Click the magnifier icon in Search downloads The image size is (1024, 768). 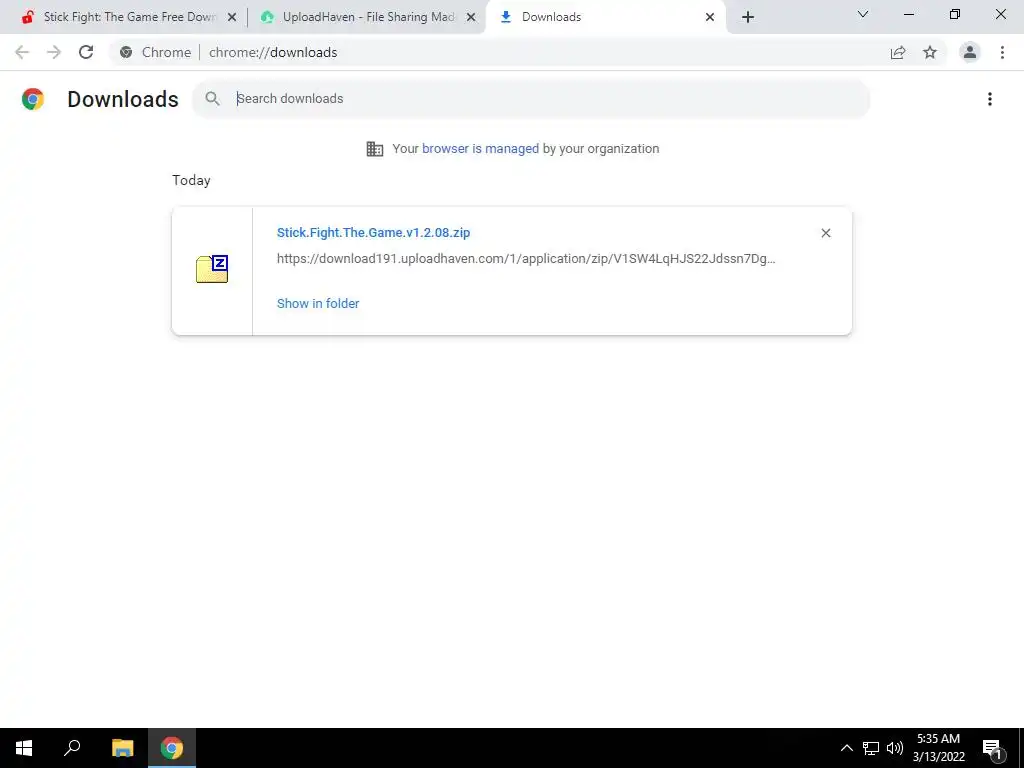tap(212, 99)
